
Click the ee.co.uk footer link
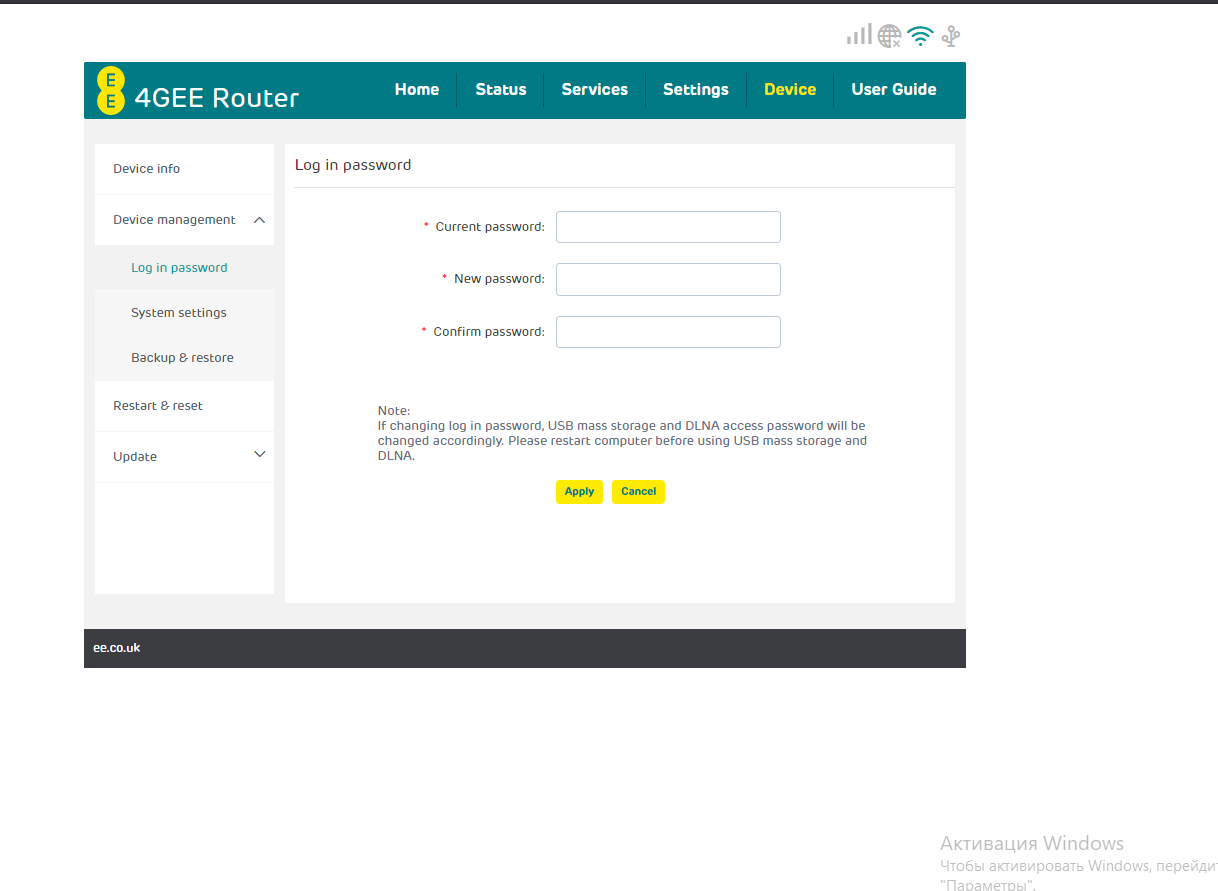click(x=117, y=648)
